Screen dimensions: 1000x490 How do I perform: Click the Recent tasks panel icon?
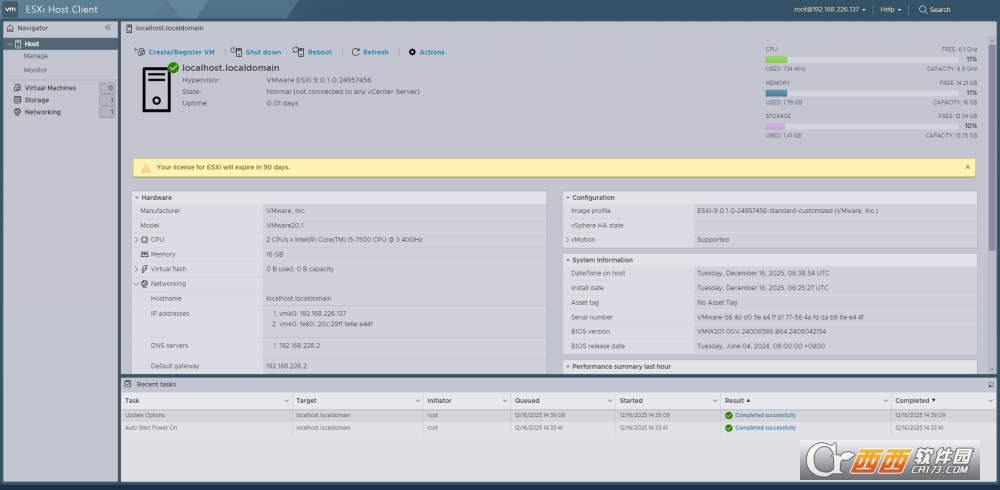click(128, 384)
